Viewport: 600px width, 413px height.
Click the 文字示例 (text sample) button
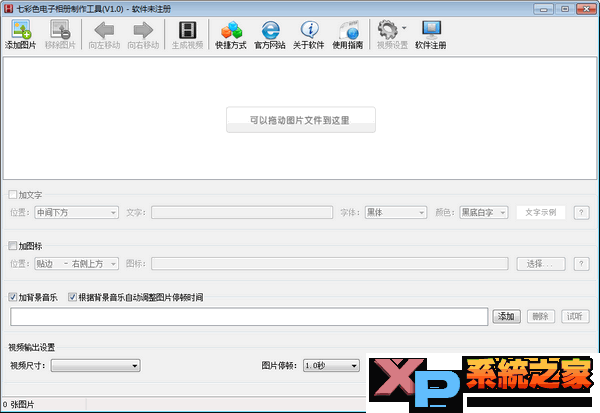tap(541, 212)
